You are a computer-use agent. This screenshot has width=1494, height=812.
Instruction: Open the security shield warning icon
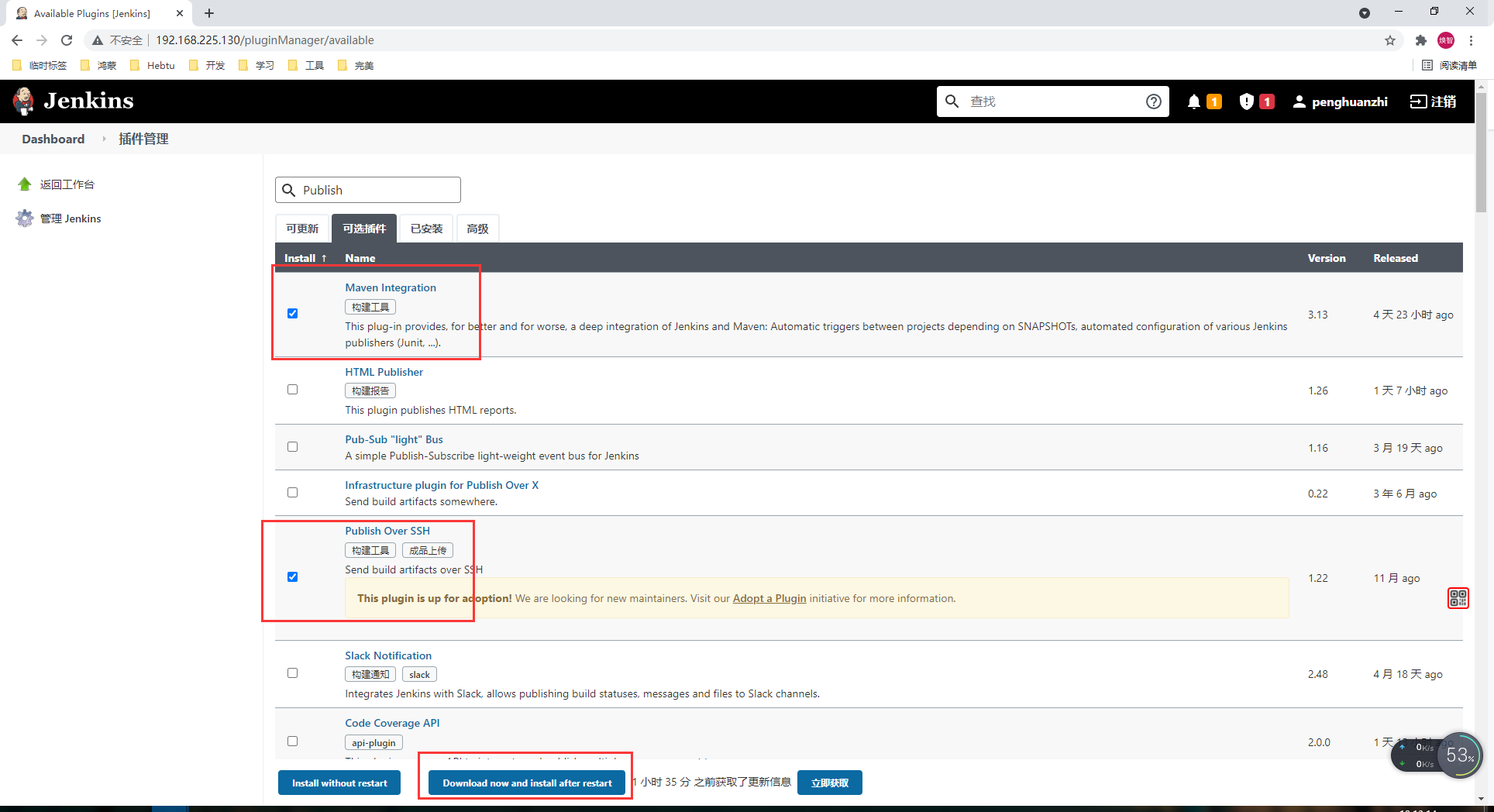1246,101
